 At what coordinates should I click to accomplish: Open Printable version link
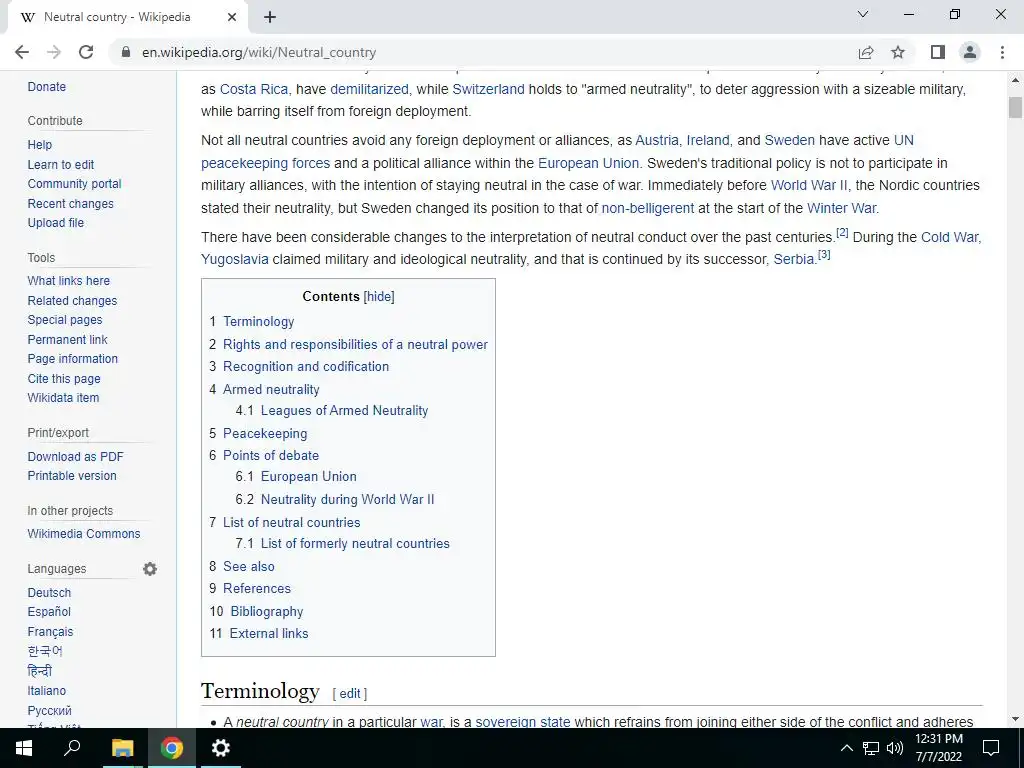(72, 476)
